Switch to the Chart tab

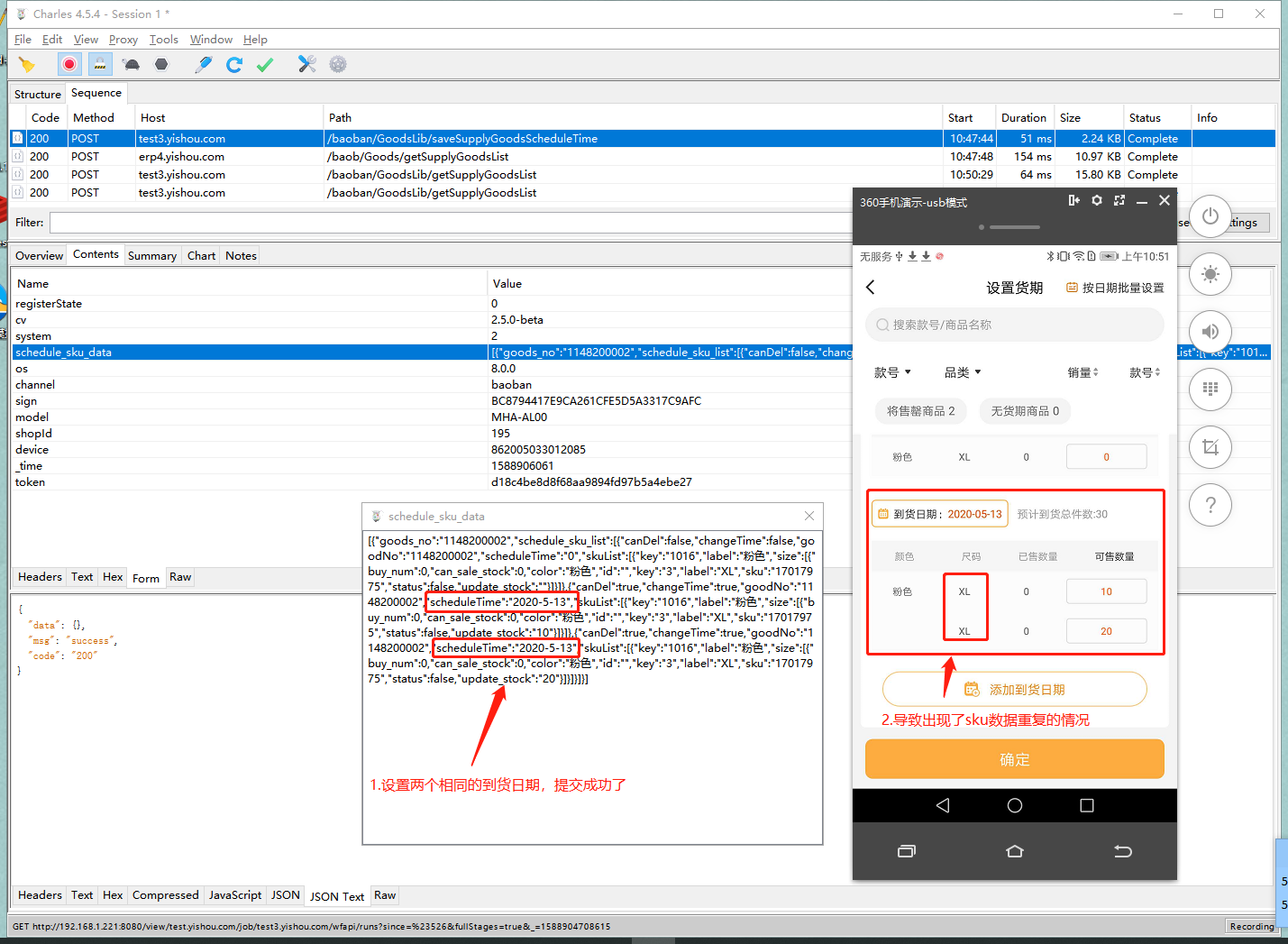(201, 256)
